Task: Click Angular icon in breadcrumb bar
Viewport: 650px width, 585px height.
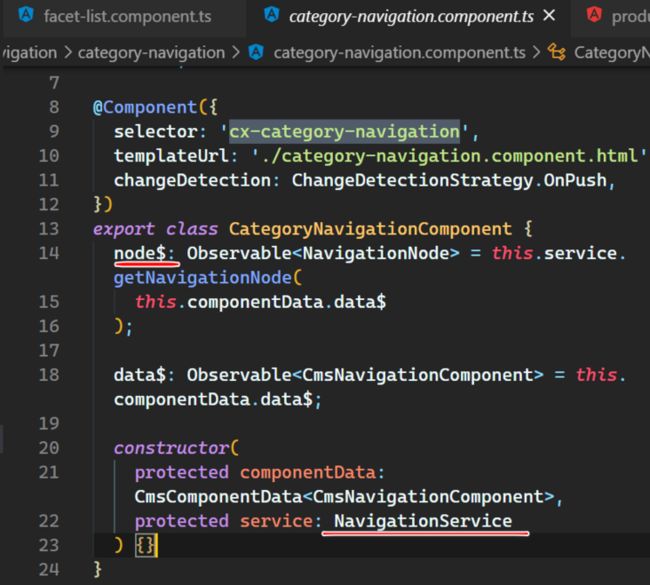Action: (256, 52)
